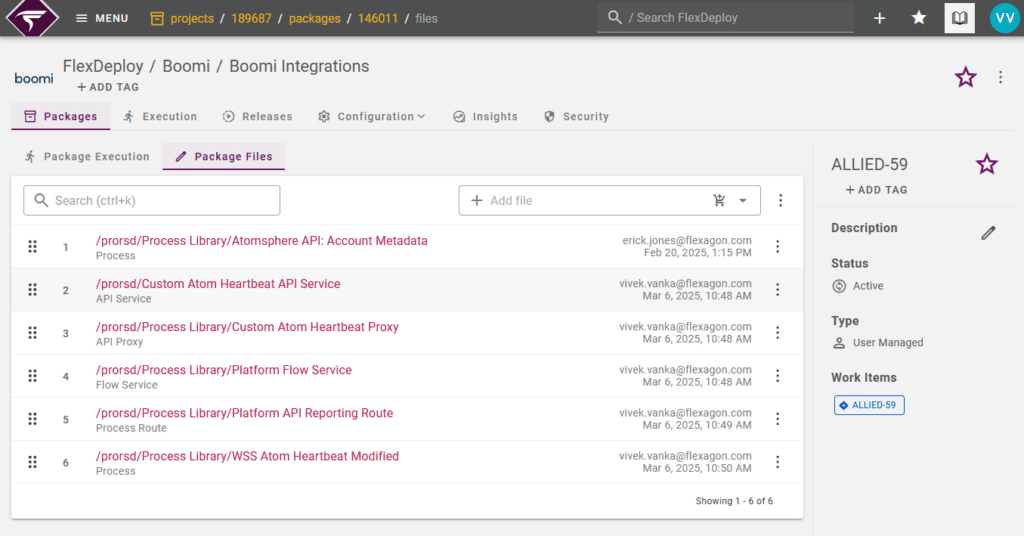Open the three-dot menu for WSS Atom Heartbeat Modified
Screen dimensions: 1024x536
coord(777,462)
